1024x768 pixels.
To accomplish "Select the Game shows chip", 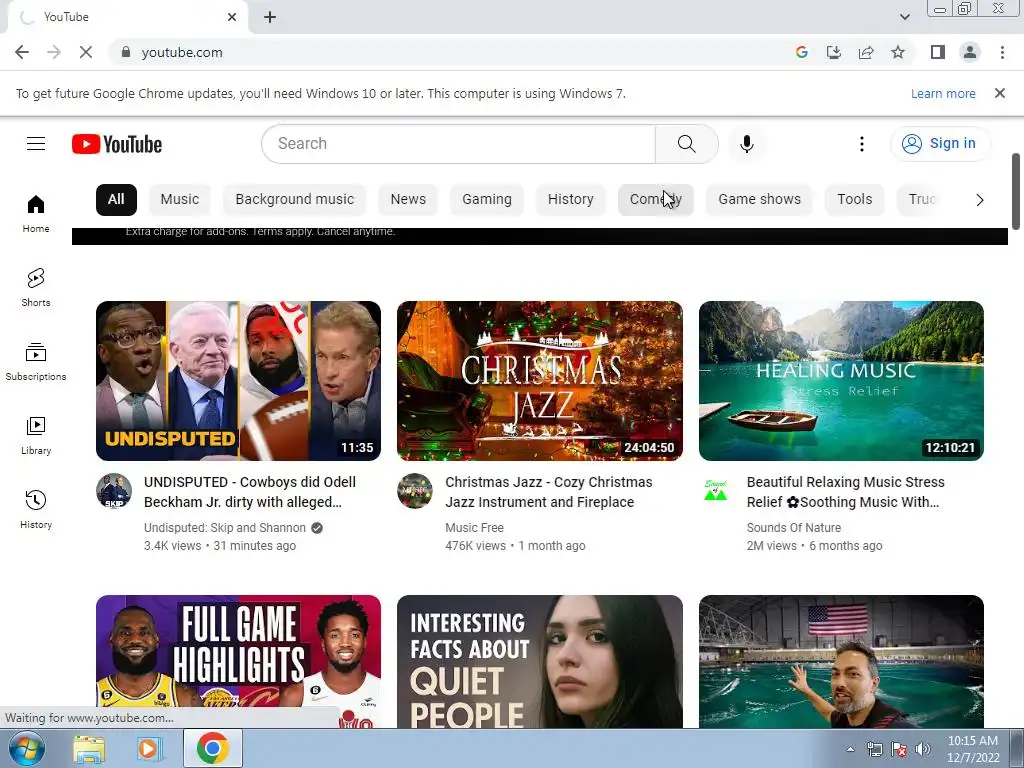I will (760, 200).
